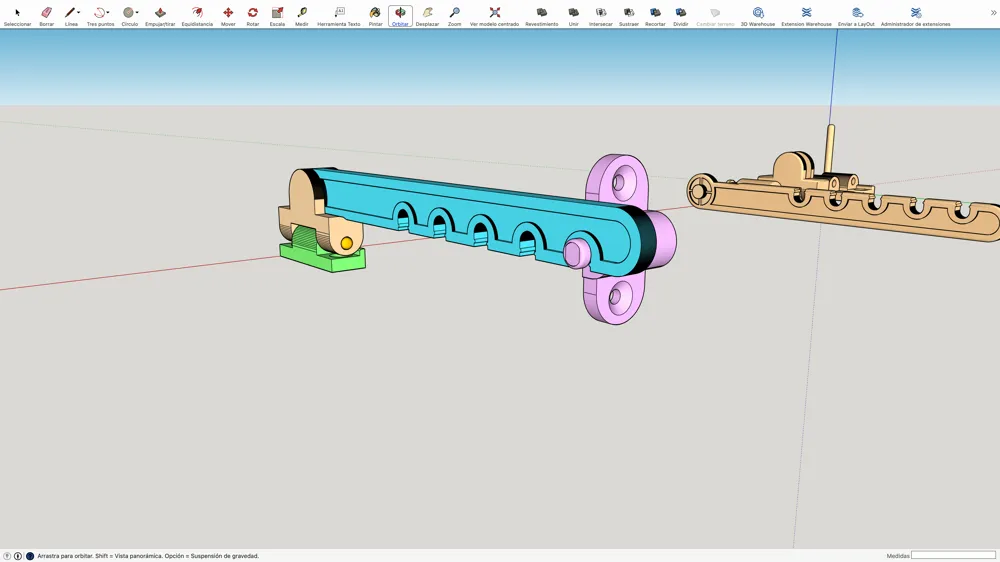Activate the Dividir solid tool

click(680, 15)
